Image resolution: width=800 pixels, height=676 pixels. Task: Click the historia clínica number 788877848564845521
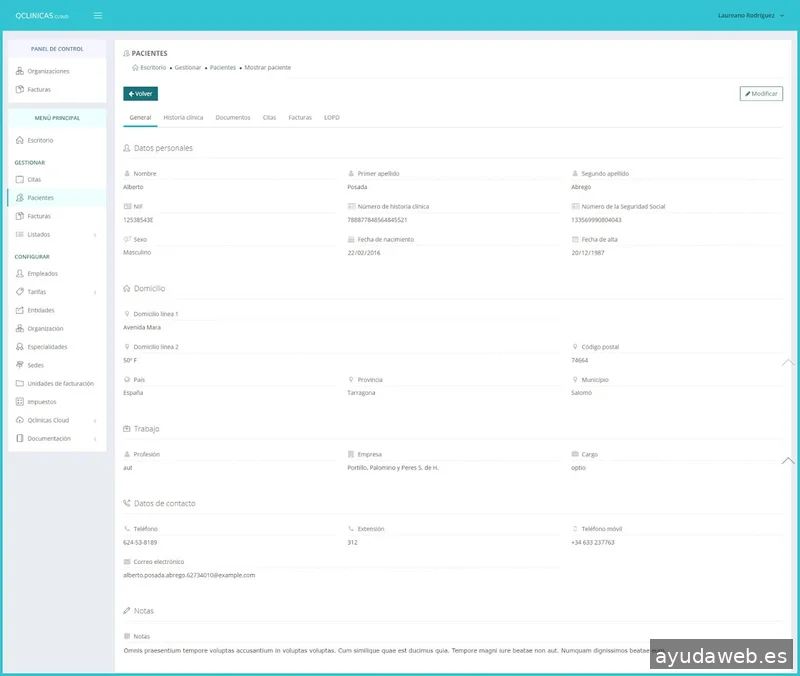[x=377, y=220]
